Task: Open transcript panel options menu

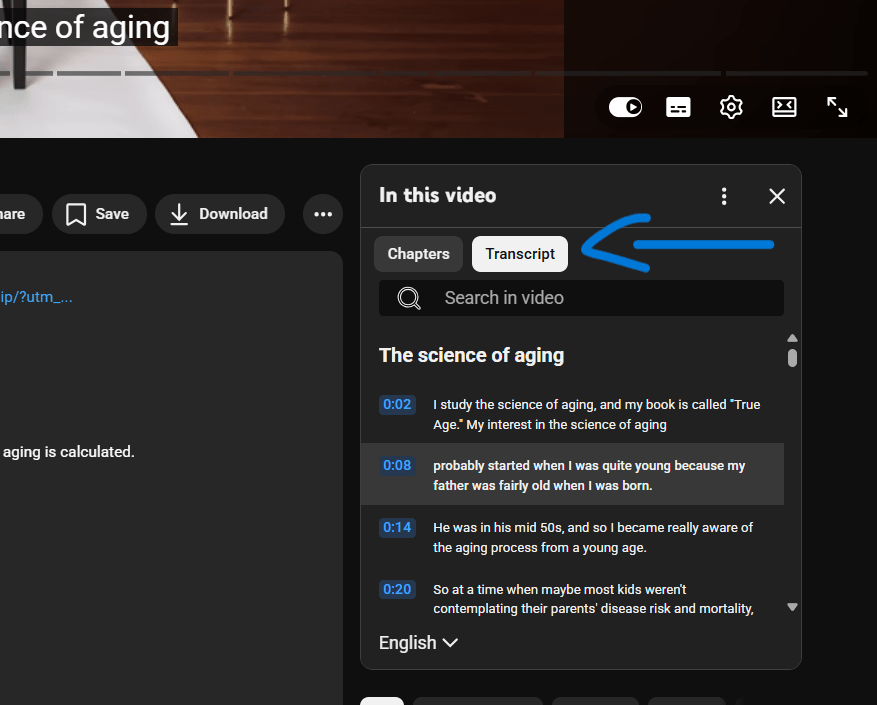Action: 724,196
